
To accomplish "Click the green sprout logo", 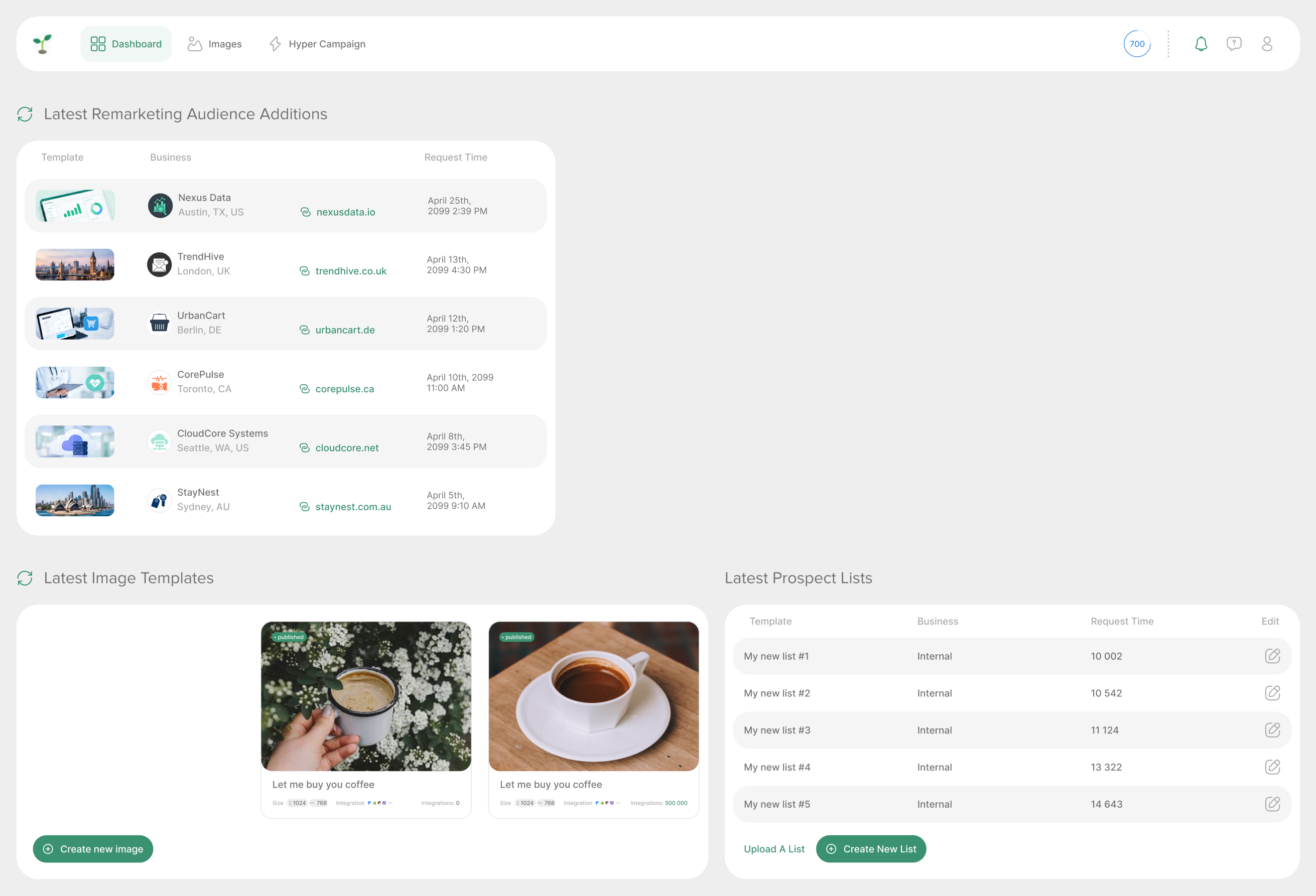I will click(x=43, y=44).
